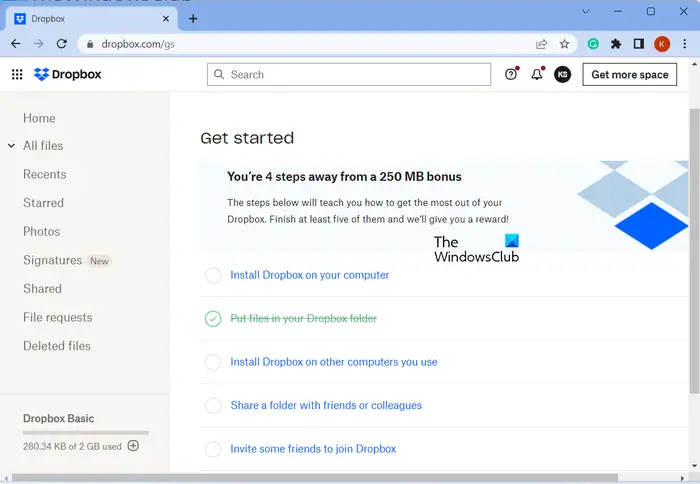Image resolution: width=700 pixels, height=484 pixels.
Task: Tick the circle for Invite some friends
Action: click(213, 449)
